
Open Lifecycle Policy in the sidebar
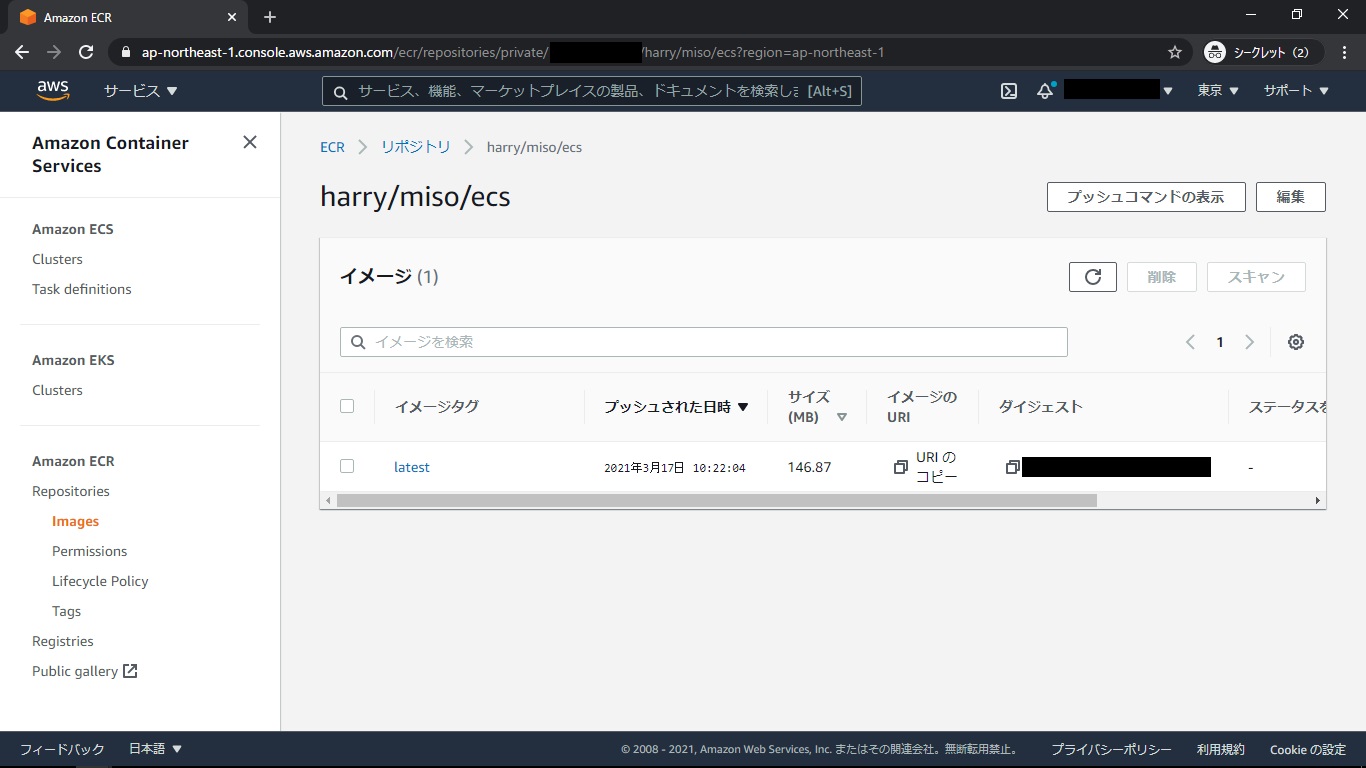tap(100, 581)
